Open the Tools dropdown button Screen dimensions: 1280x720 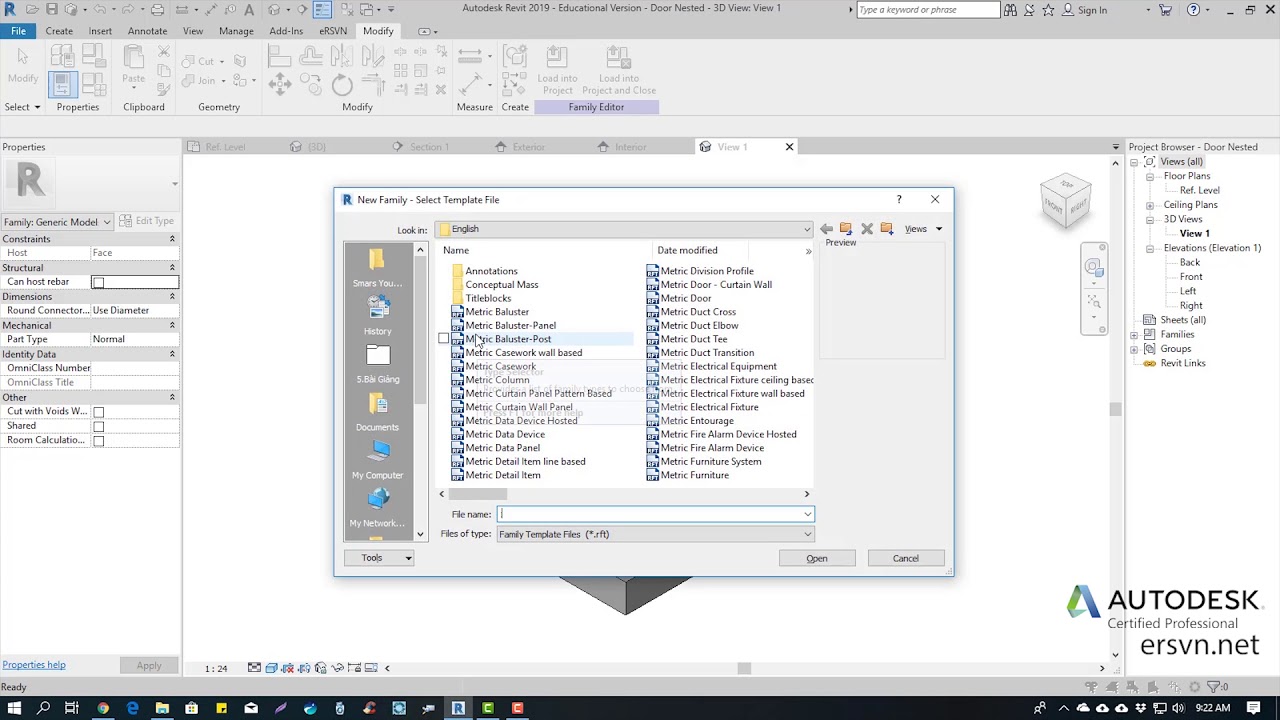pyautogui.click(x=379, y=558)
